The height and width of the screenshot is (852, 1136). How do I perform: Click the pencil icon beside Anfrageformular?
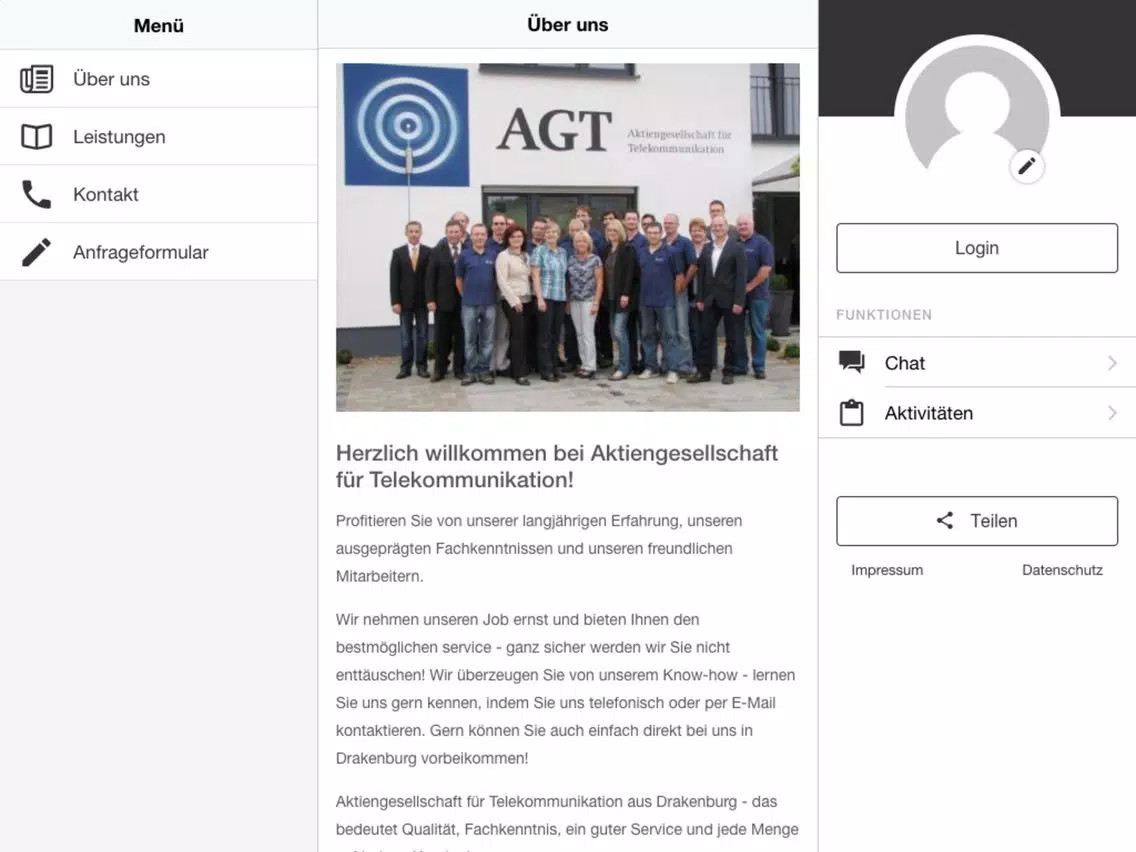point(36,252)
